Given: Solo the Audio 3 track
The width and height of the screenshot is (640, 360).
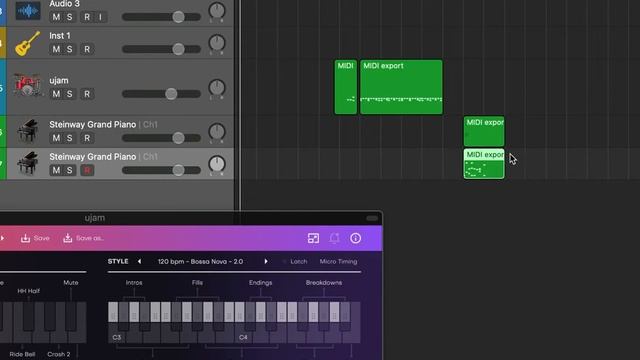Looking at the screenshot, I should (x=69, y=17).
